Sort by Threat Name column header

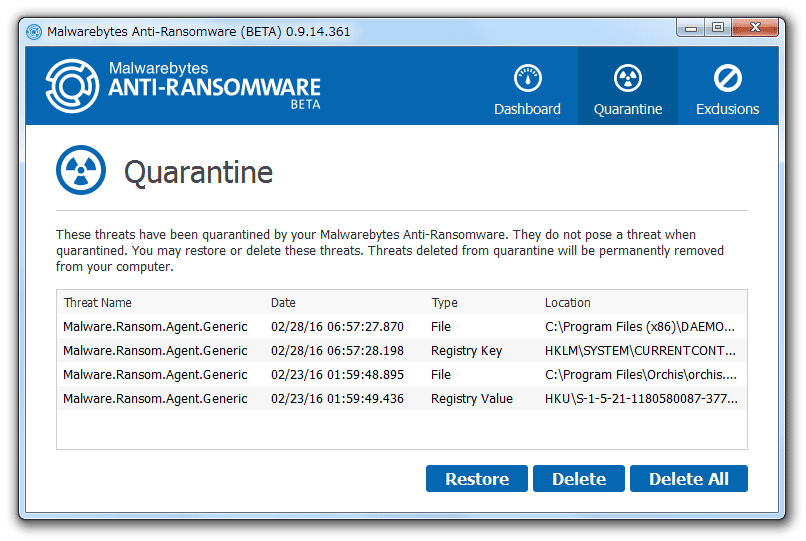[x=98, y=303]
